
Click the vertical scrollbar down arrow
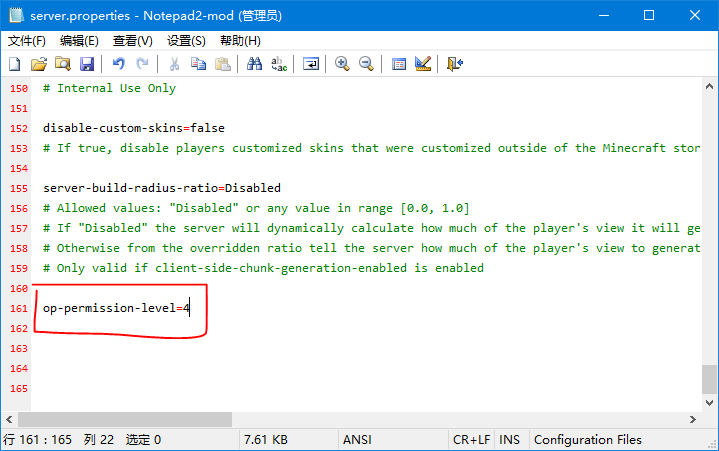pyautogui.click(x=709, y=403)
